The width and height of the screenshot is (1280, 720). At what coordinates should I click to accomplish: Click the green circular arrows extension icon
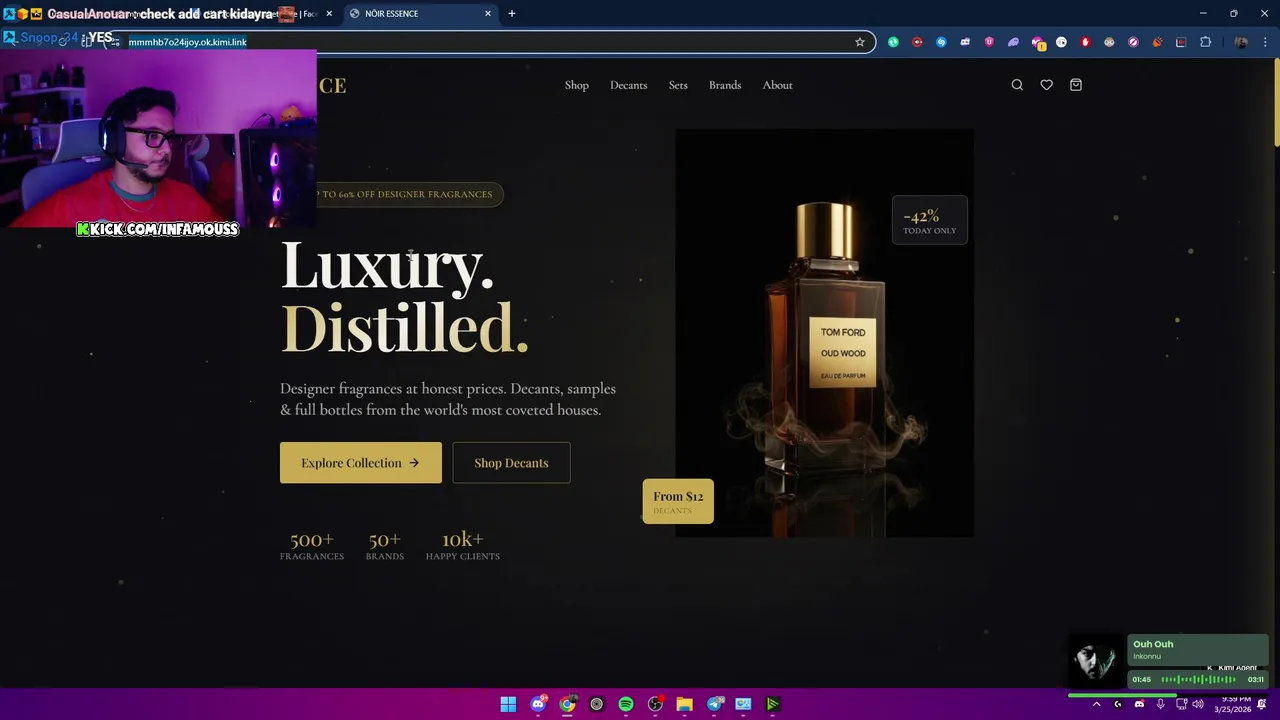(x=893, y=42)
